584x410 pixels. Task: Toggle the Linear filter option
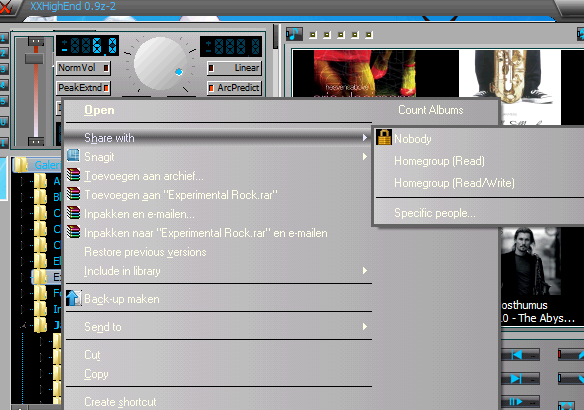(x=234, y=68)
